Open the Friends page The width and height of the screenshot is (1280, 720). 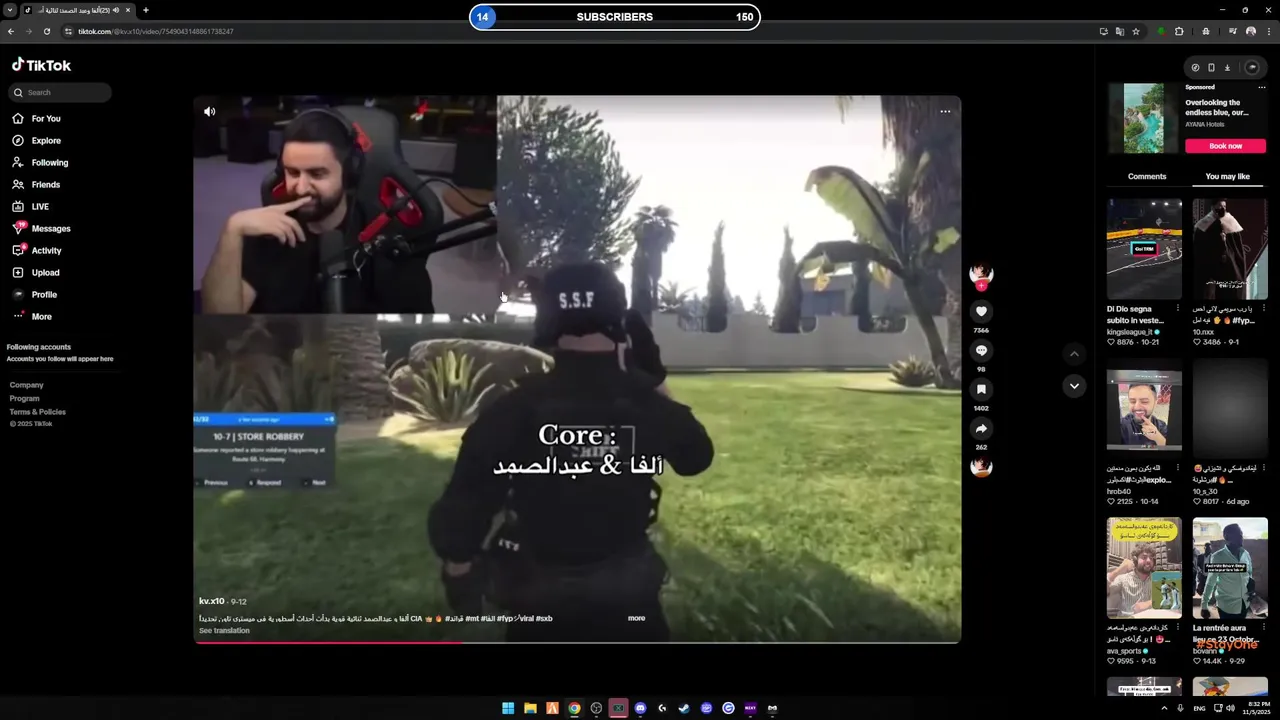[36, 184]
